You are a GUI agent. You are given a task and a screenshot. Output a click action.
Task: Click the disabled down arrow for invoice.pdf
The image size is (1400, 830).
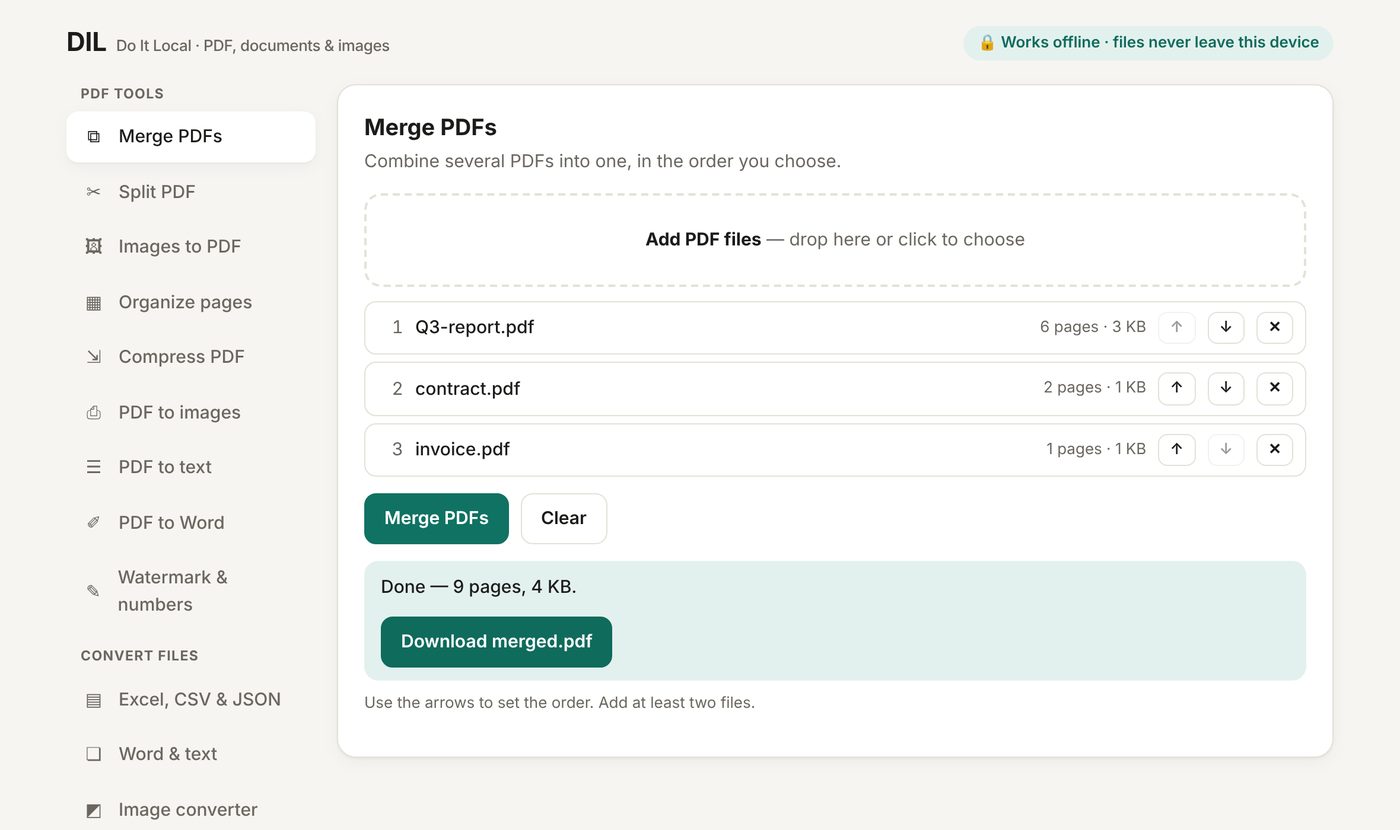(1226, 449)
